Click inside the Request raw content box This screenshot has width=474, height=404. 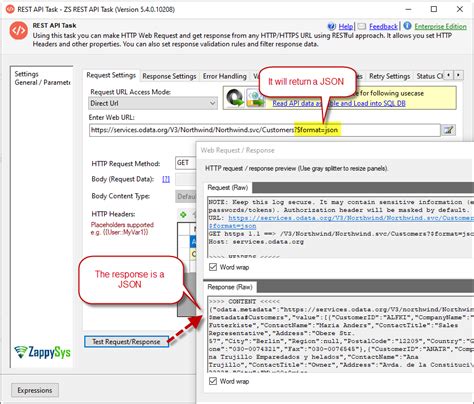pos(340,228)
